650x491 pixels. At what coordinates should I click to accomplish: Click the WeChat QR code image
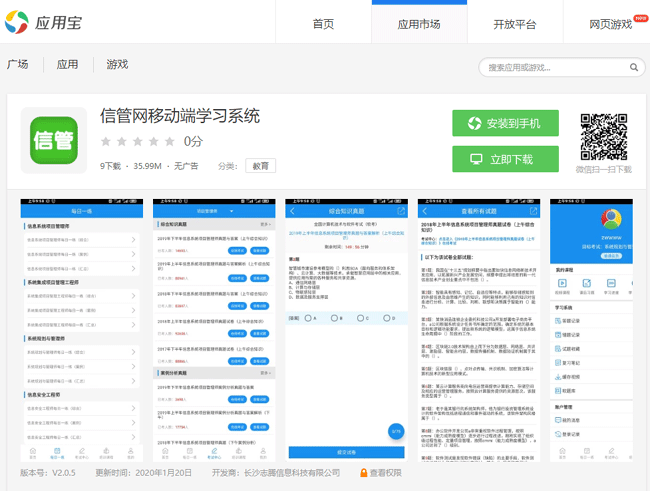(x=604, y=136)
